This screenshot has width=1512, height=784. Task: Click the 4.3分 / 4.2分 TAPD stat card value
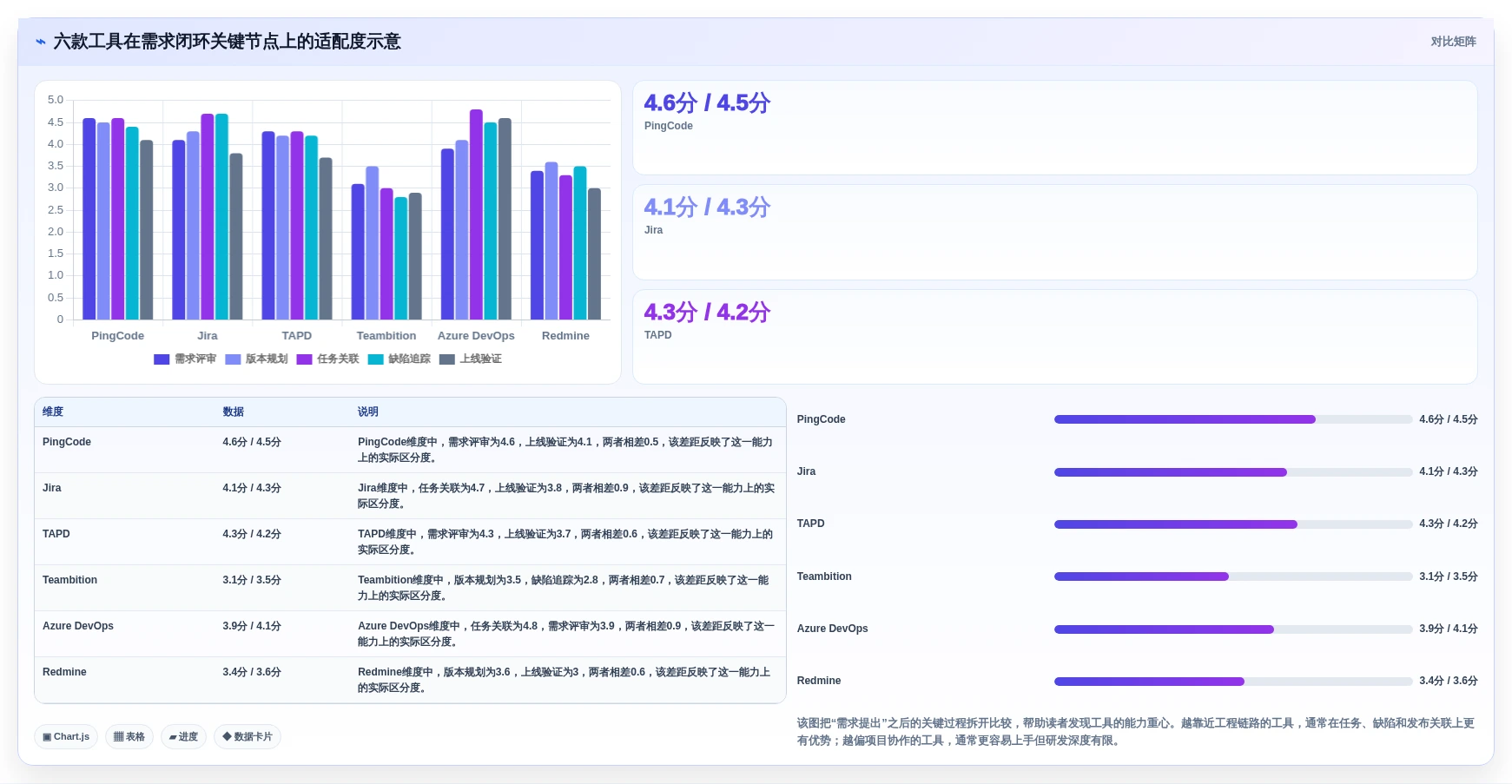pos(707,313)
